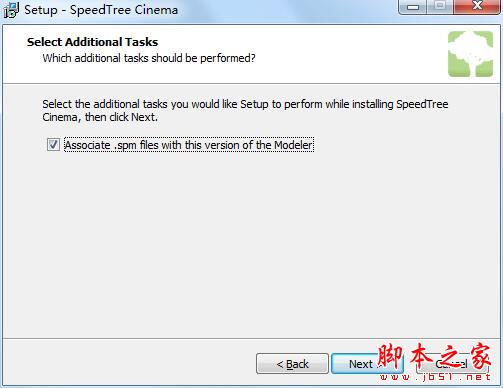Minimize the Setup window

(x=413, y=6)
